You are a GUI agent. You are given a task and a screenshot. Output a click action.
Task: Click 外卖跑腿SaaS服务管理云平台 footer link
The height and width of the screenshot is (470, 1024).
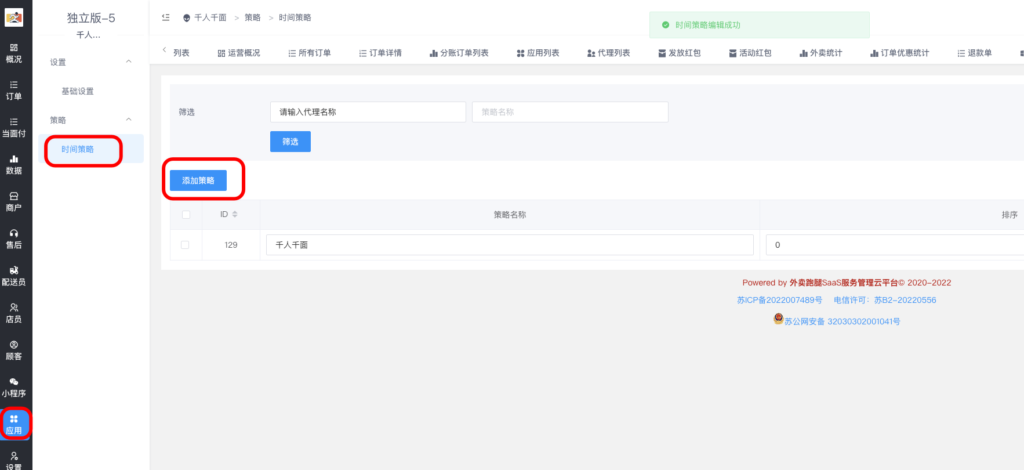(x=843, y=283)
